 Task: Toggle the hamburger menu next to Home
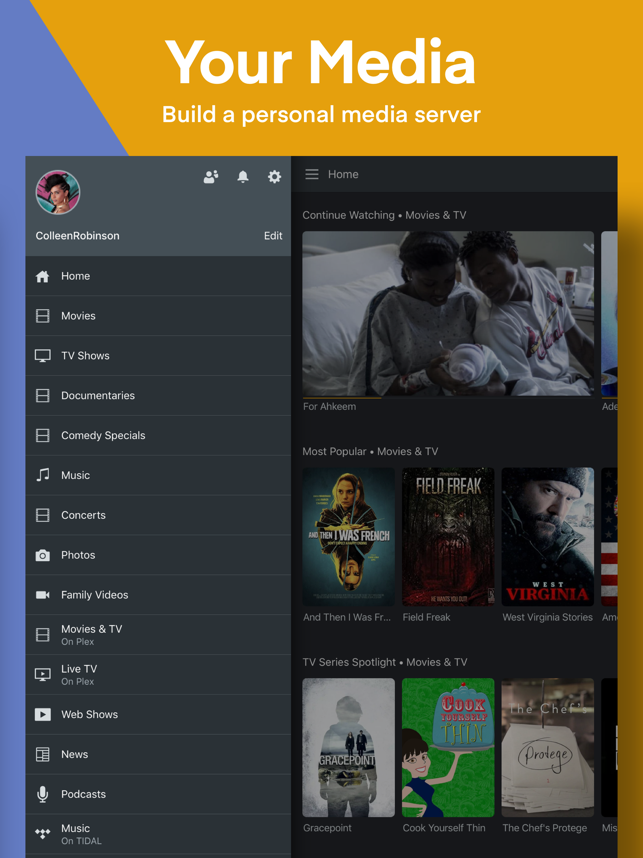pos(312,174)
